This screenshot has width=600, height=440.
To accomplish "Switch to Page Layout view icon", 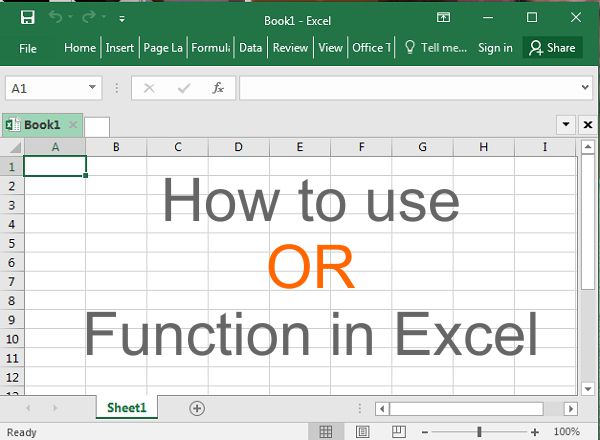I will (x=362, y=432).
